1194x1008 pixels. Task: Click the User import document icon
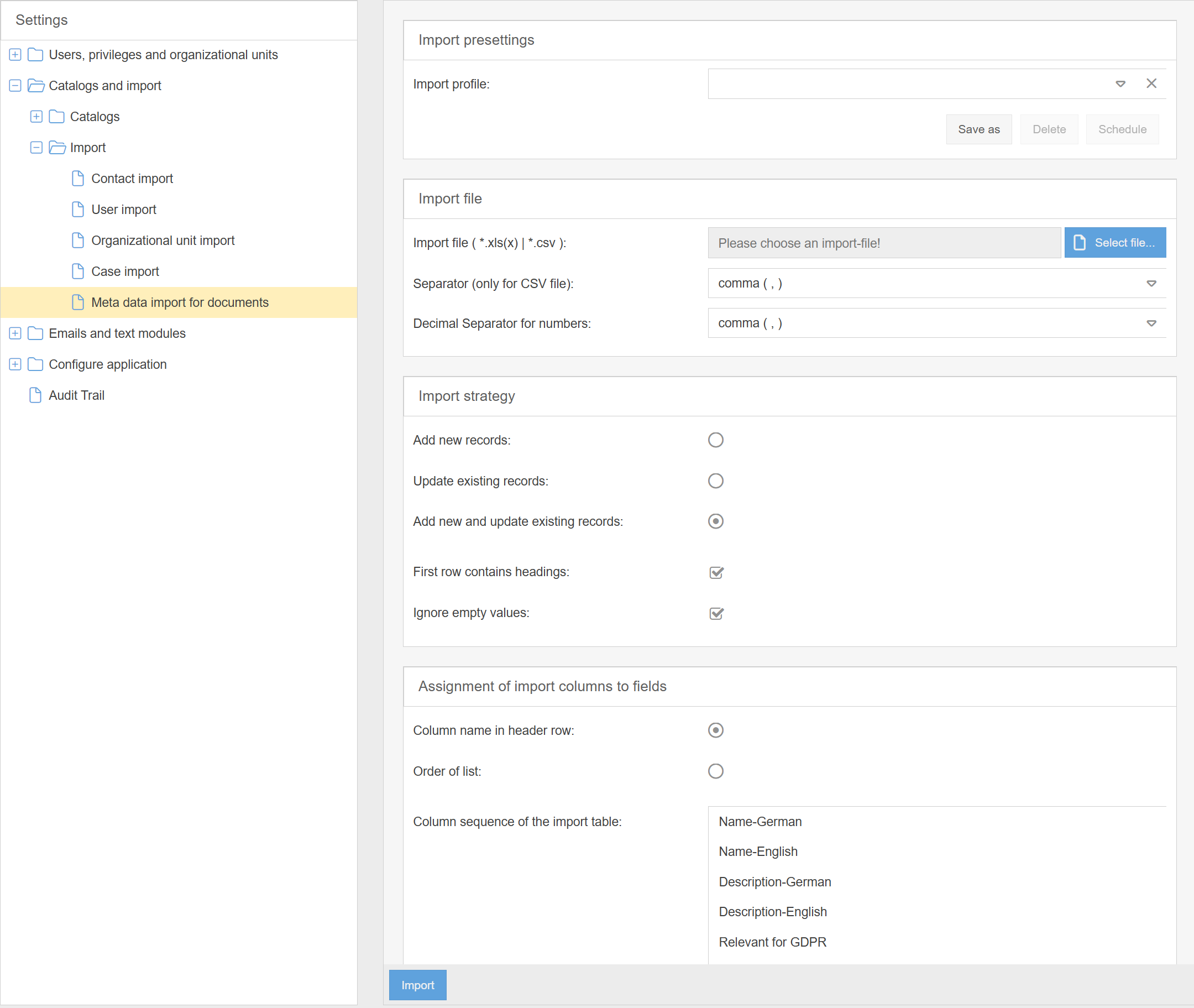click(x=78, y=209)
